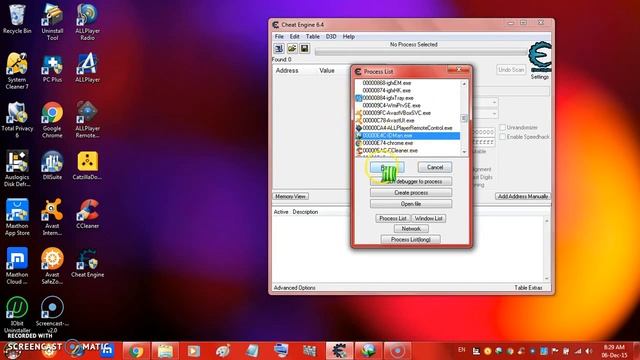Toggle the Enable Speedhack checkbox

503,136
